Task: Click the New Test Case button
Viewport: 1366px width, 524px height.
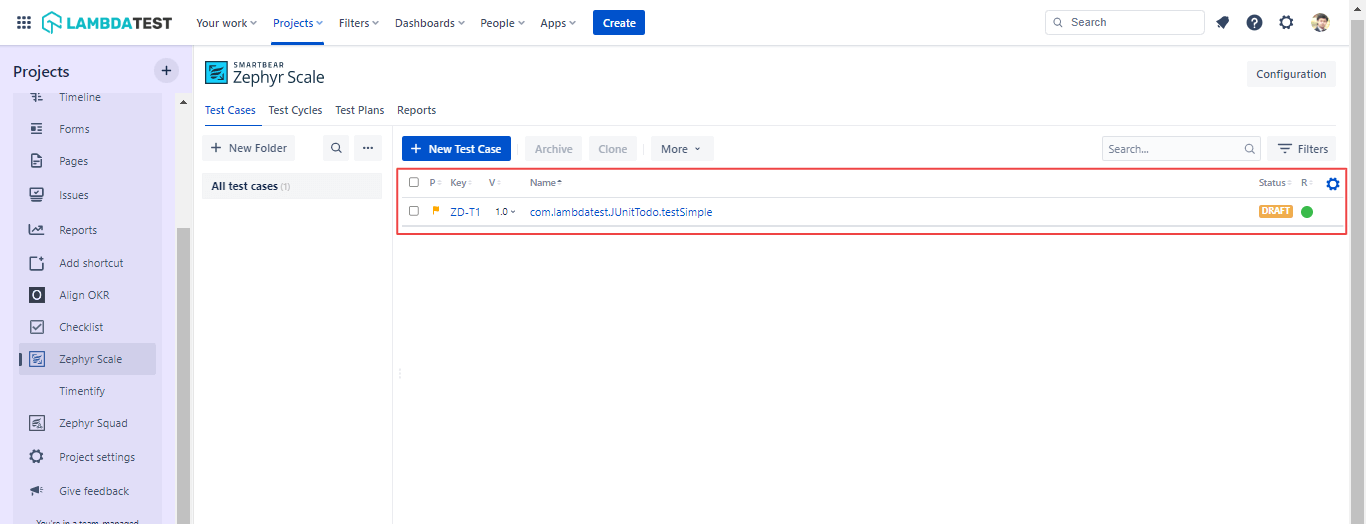Action: click(457, 149)
